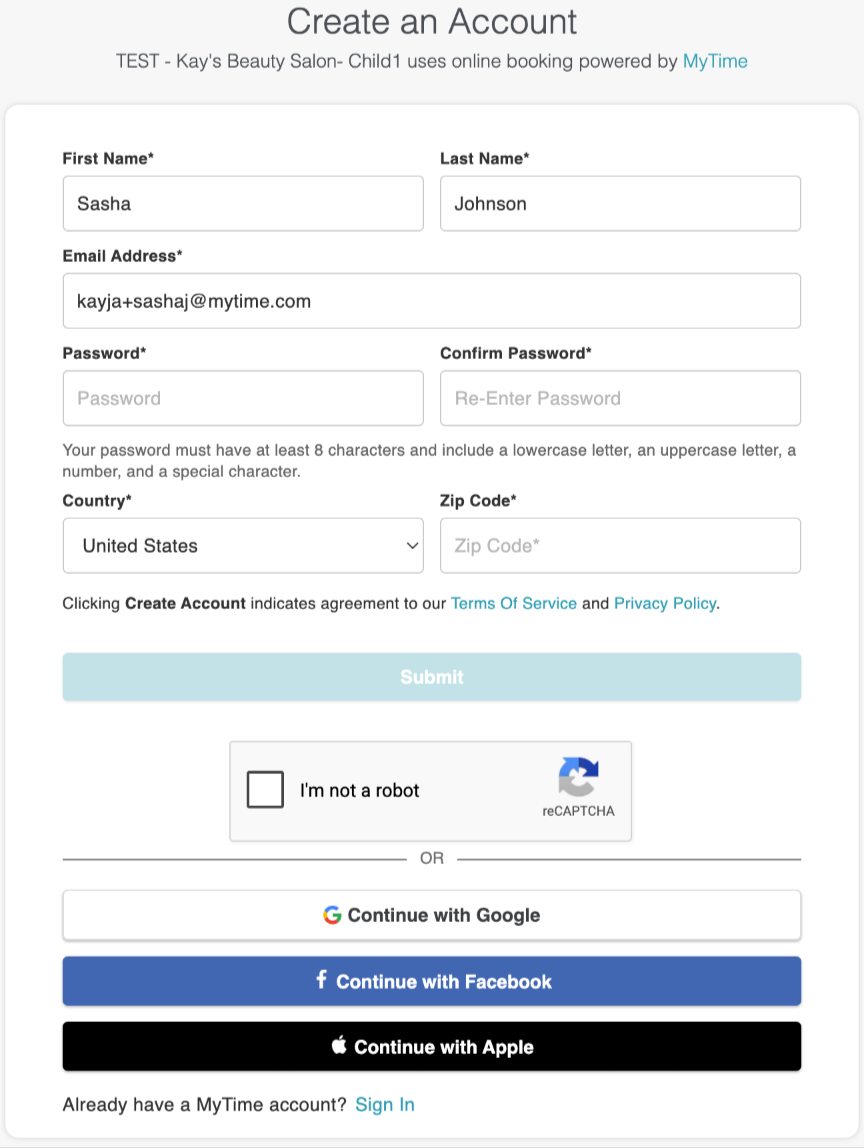
Task: Click the reCAPTCHA logo icon
Action: coord(578,777)
